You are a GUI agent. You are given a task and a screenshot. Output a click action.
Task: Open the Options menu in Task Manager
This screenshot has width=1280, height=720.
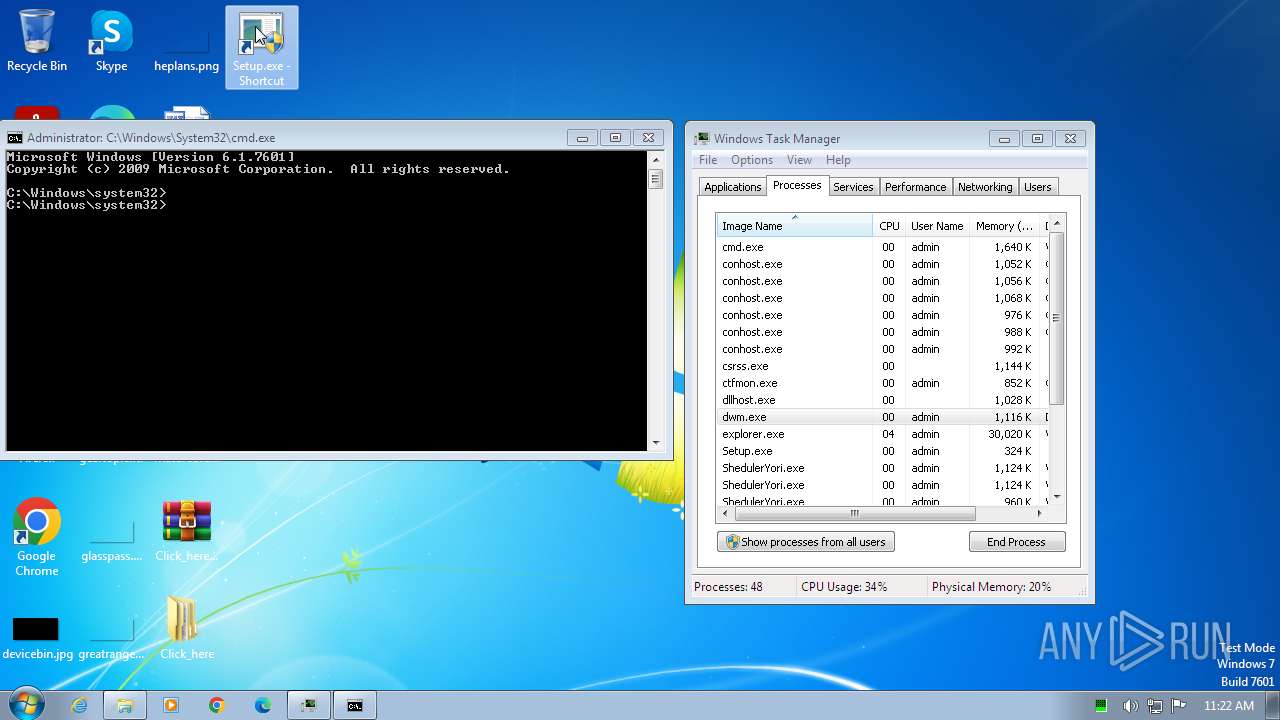coord(752,160)
